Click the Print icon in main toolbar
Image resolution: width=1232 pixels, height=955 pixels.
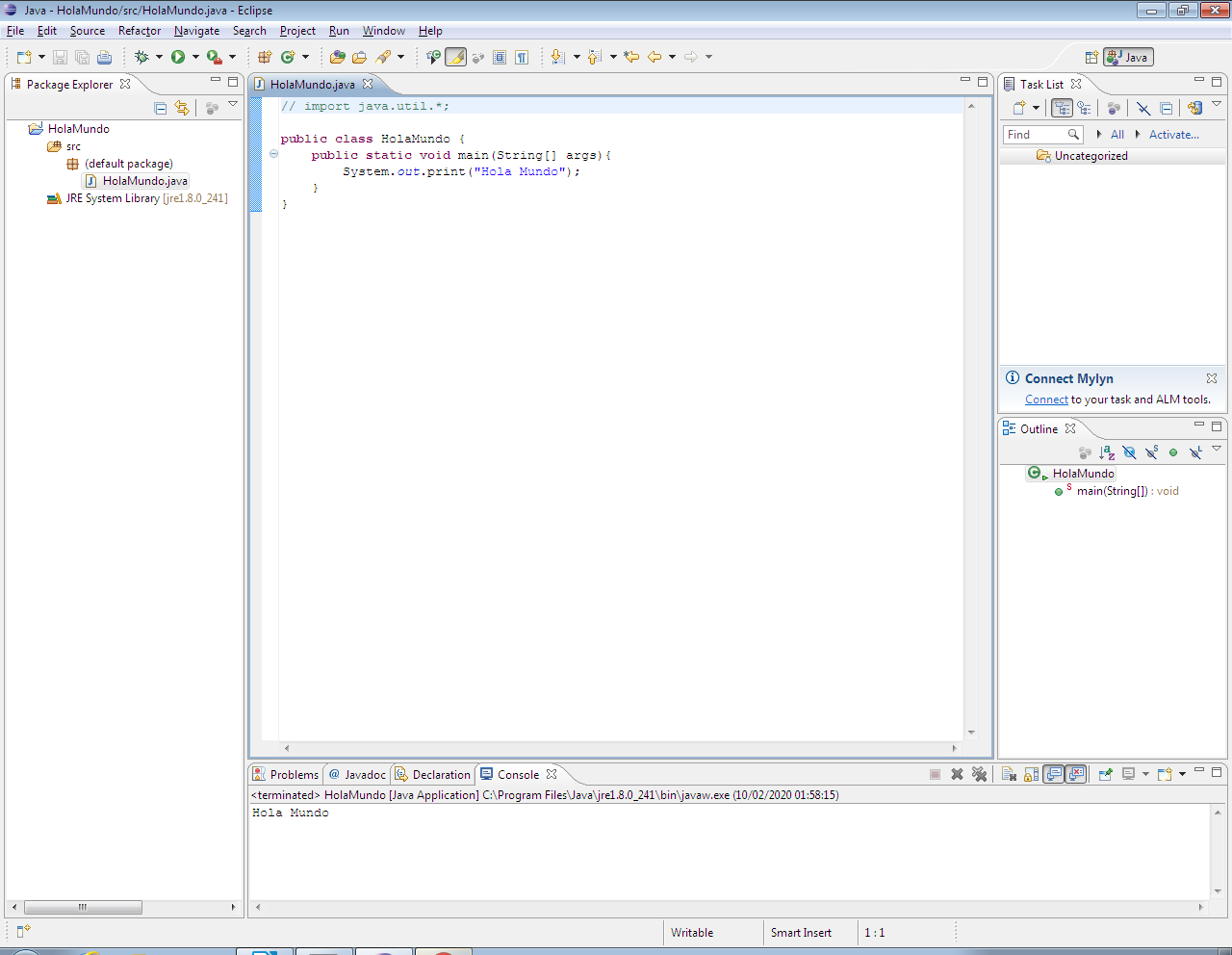105,57
